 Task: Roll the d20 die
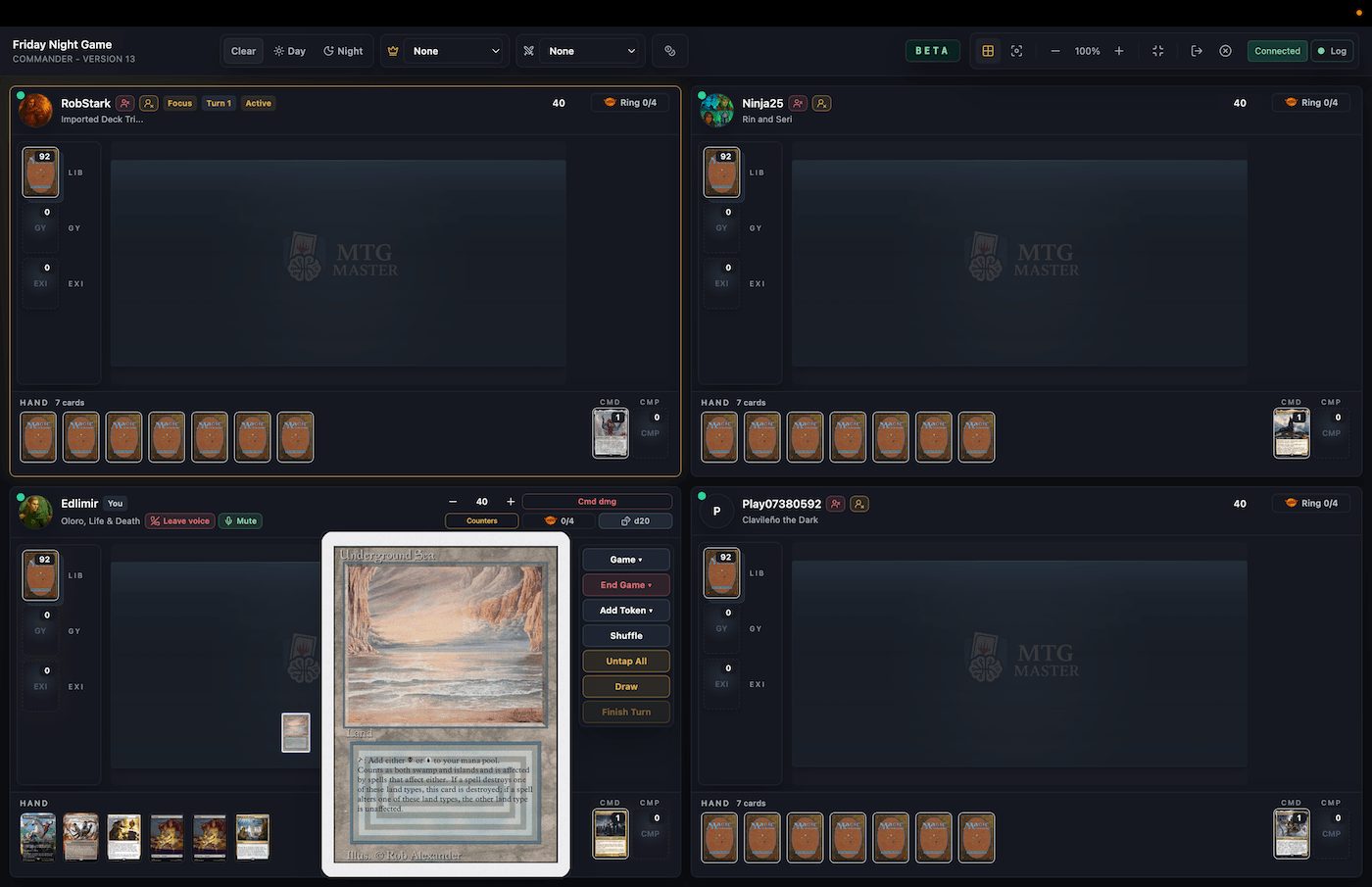coord(636,521)
